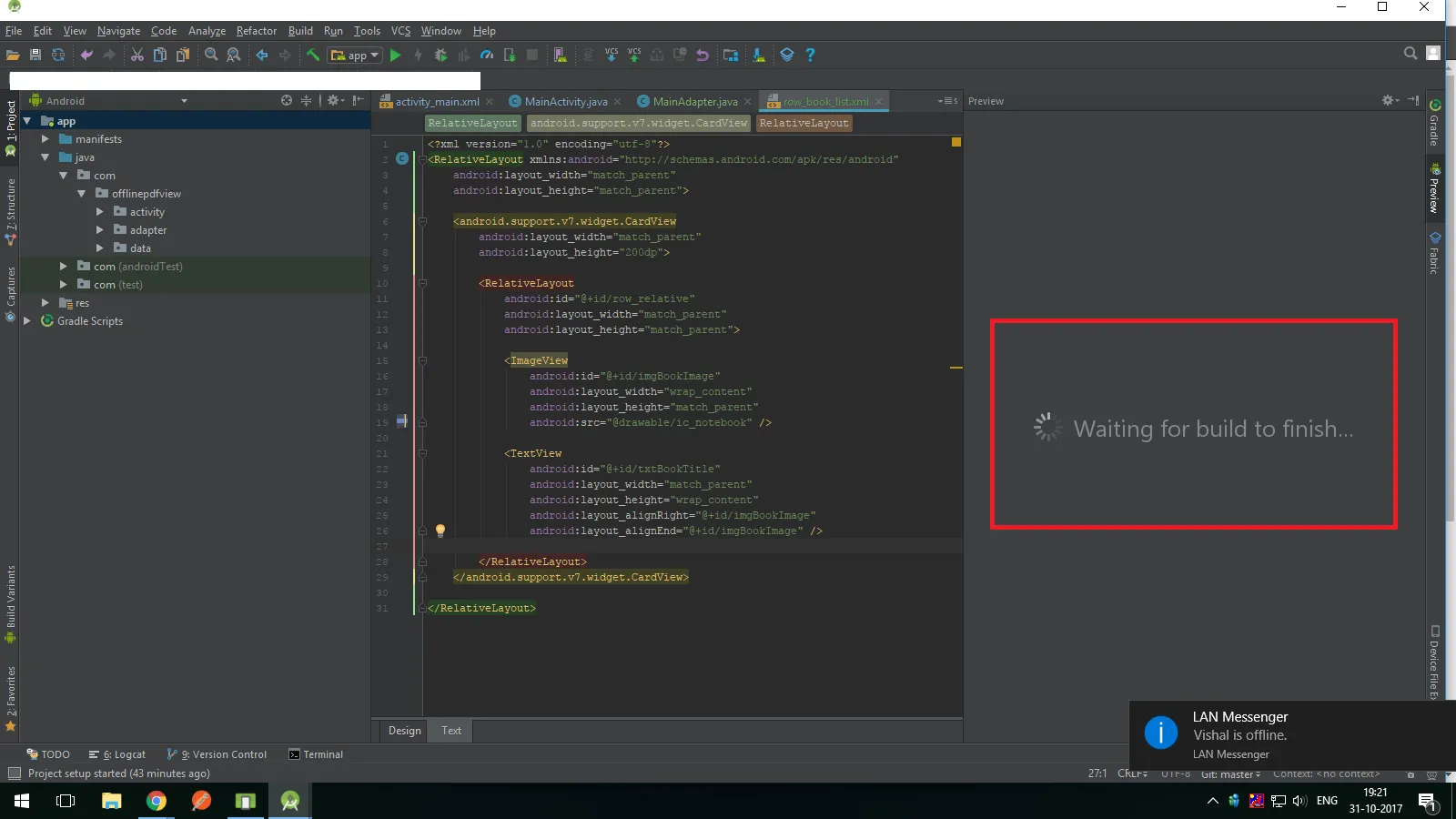Hide the Project tool window
Image resolution: width=1456 pixels, height=819 pixels.
coord(359,101)
